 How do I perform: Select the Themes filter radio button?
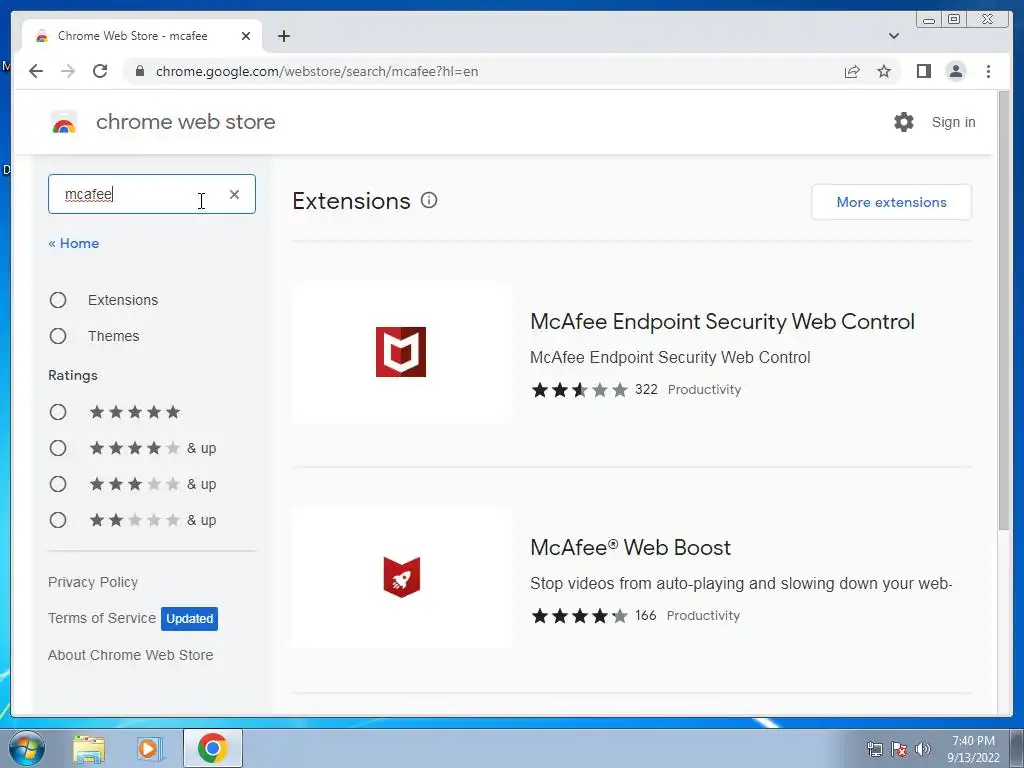(x=58, y=336)
